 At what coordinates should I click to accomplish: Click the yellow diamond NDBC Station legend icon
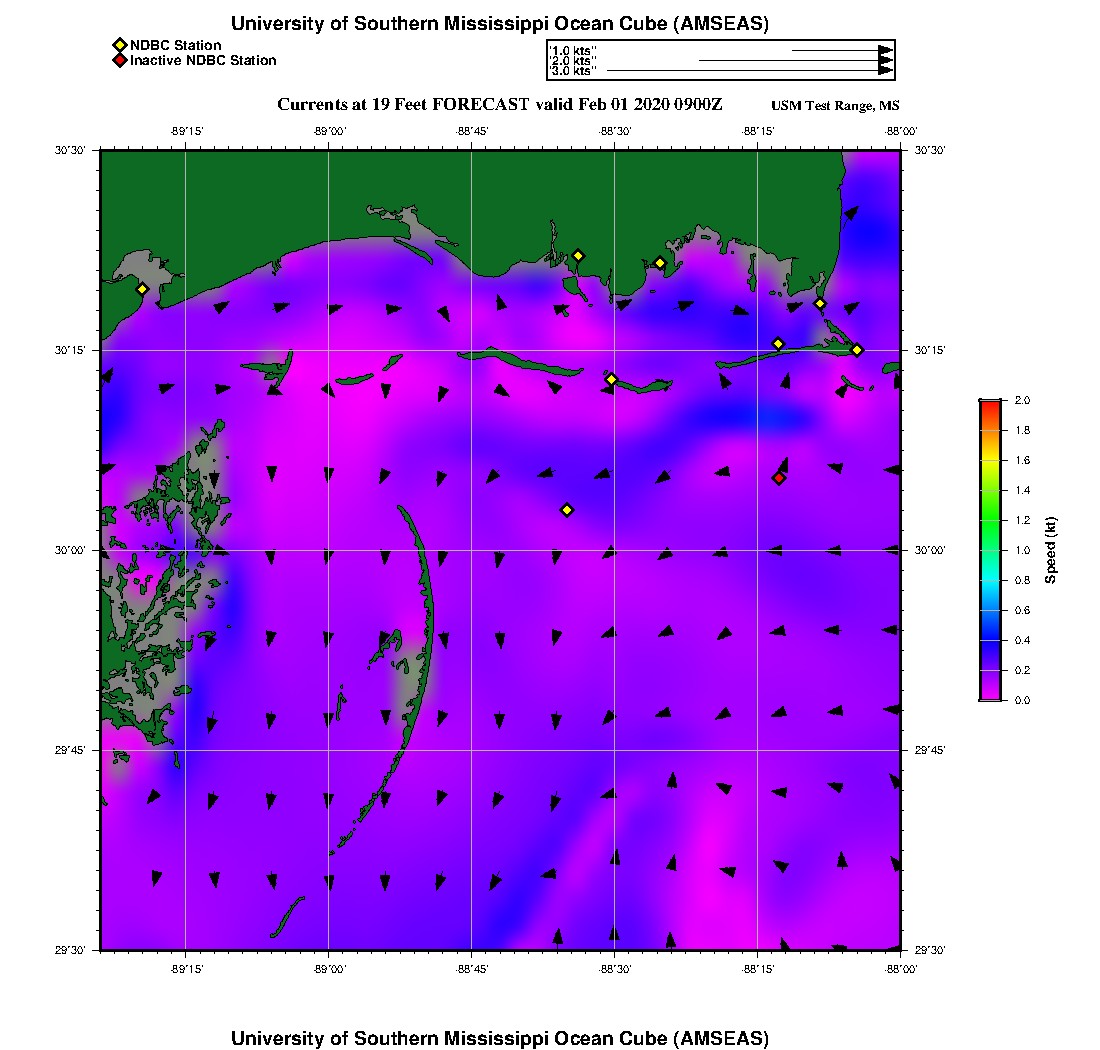[x=119, y=45]
